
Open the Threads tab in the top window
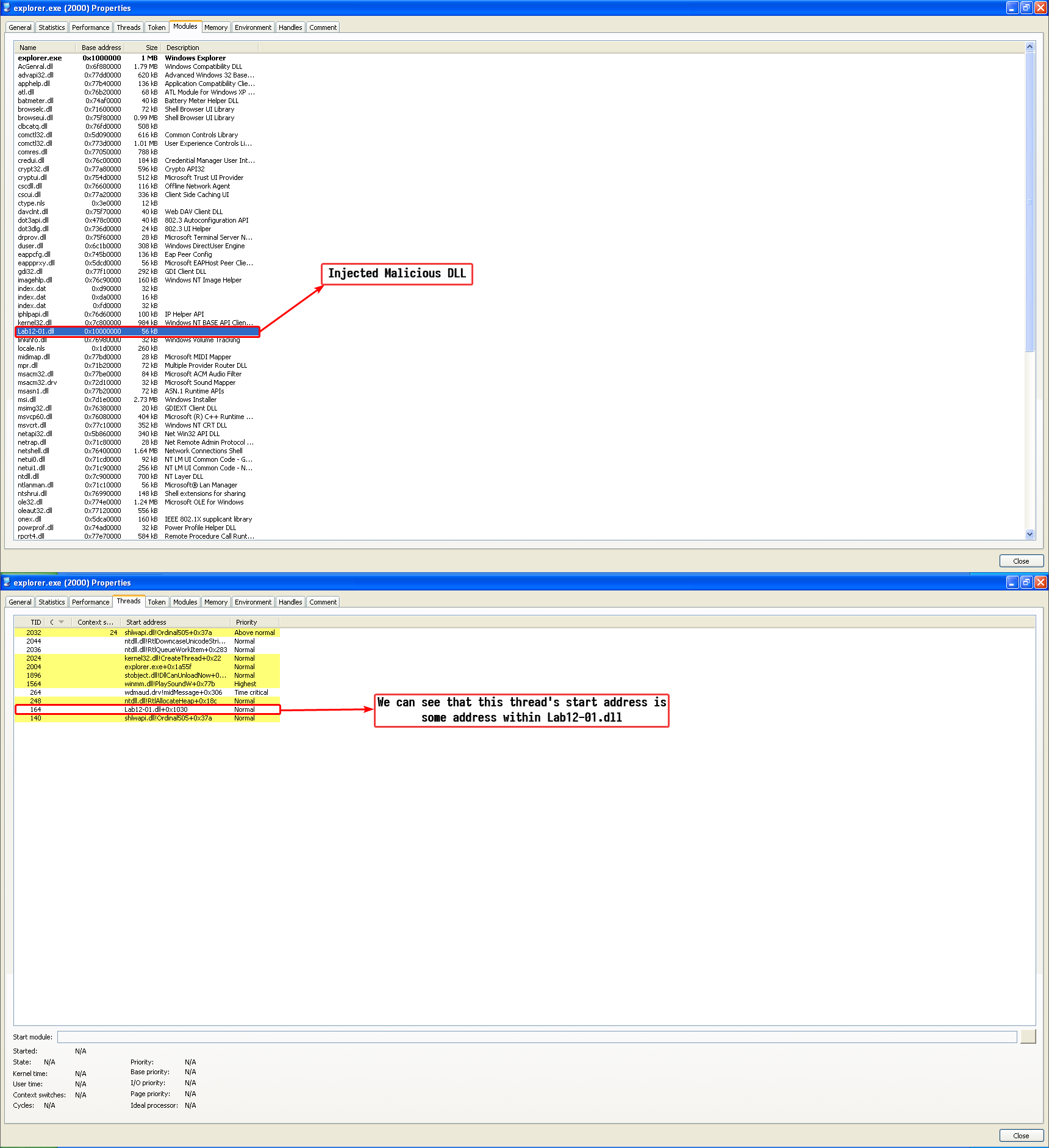click(128, 27)
